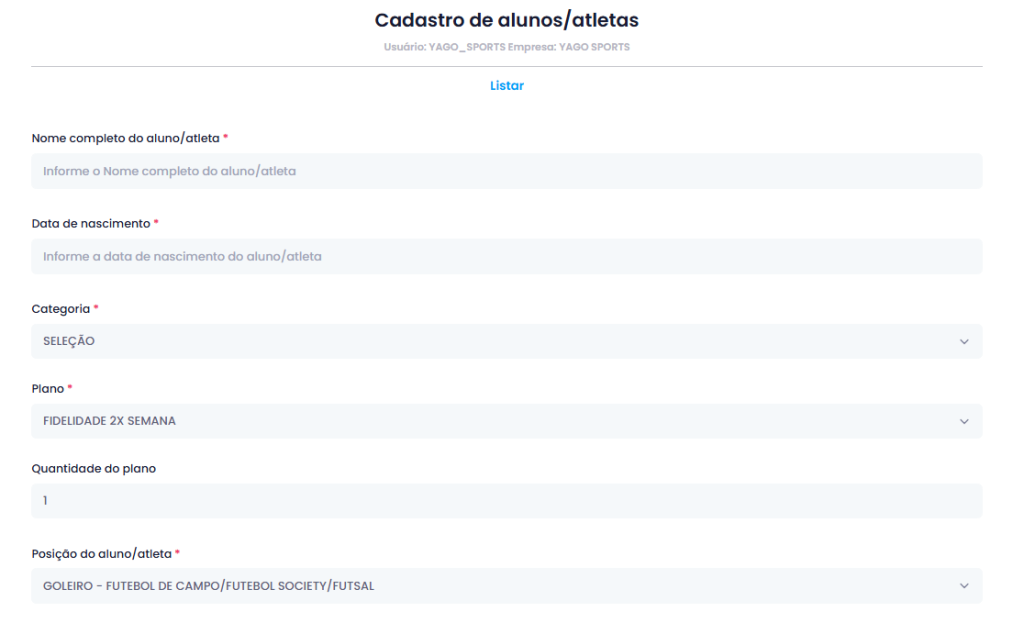Click the chevron arrow of the Categoria field
Screen dimensions: 1024x623
[x=964, y=342]
